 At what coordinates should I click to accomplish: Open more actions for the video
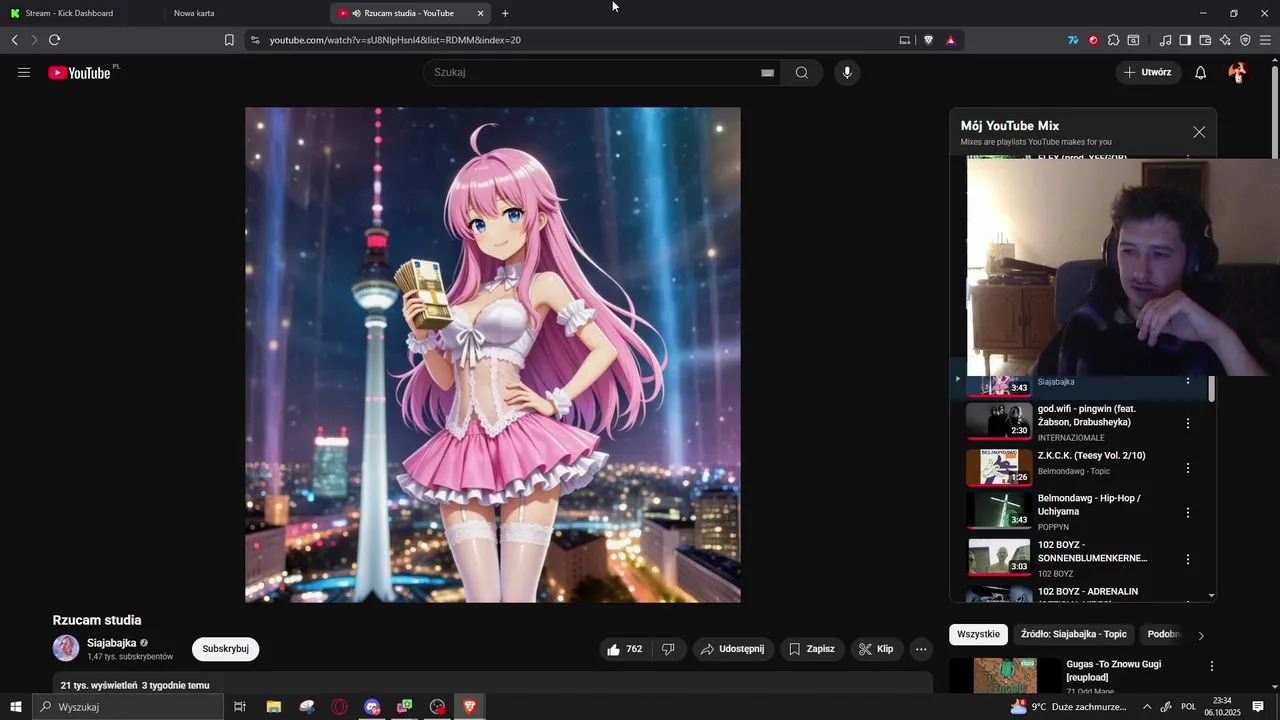[x=921, y=649]
